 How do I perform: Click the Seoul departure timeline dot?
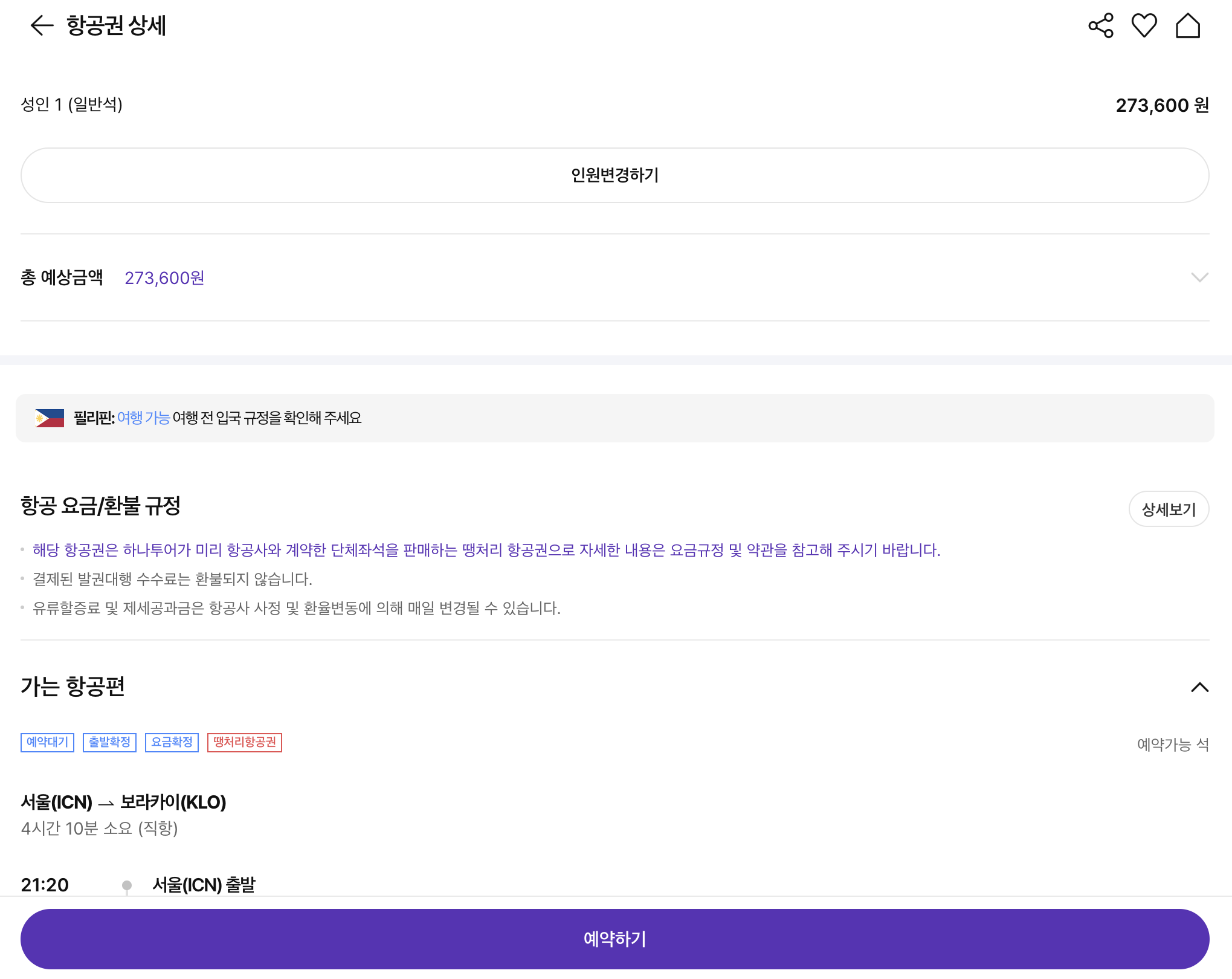pos(127,886)
